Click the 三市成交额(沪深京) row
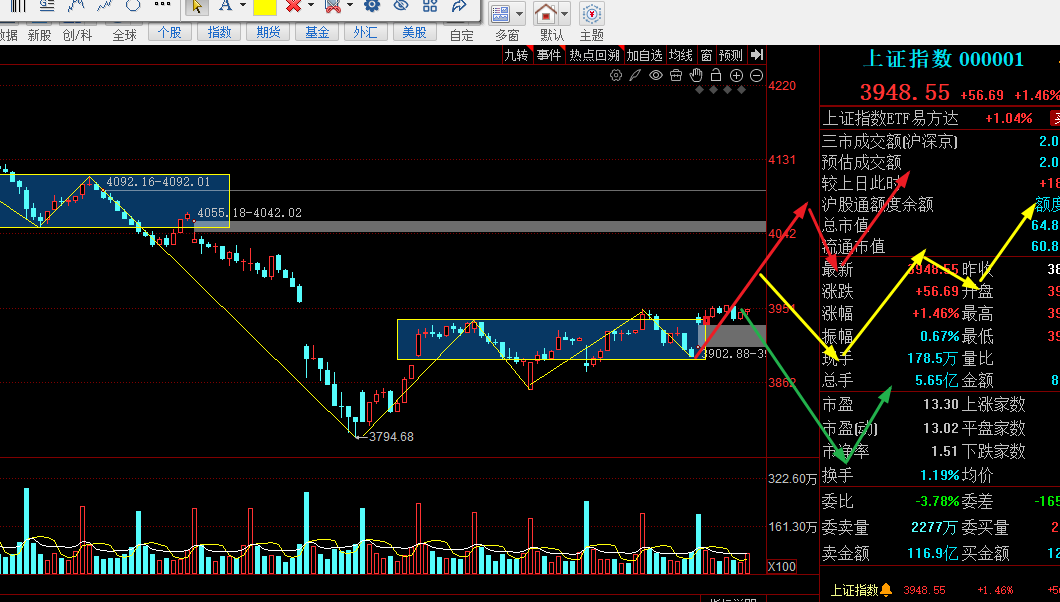Viewport: 1060px width, 602px height. point(940,141)
